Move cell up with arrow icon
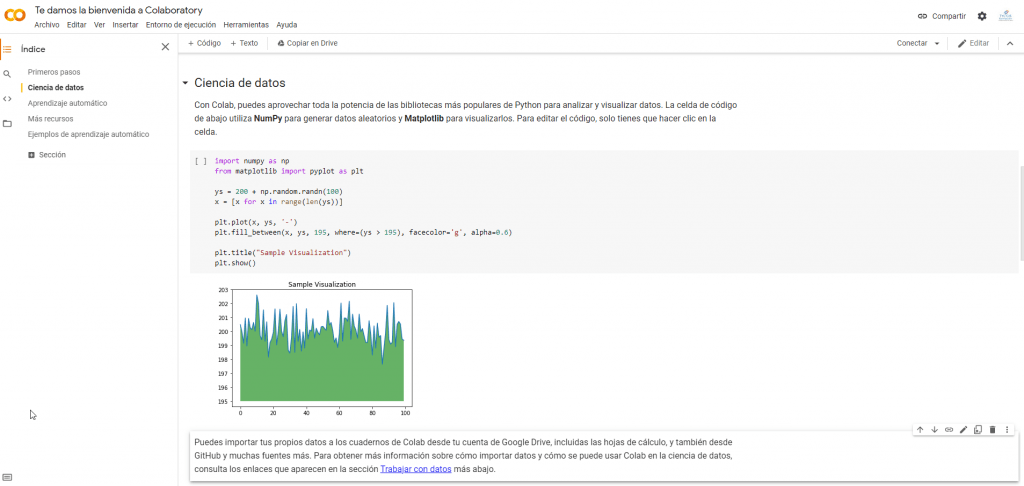Image resolution: width=1024 pixels, height=486 pixels. click(920, 429)
